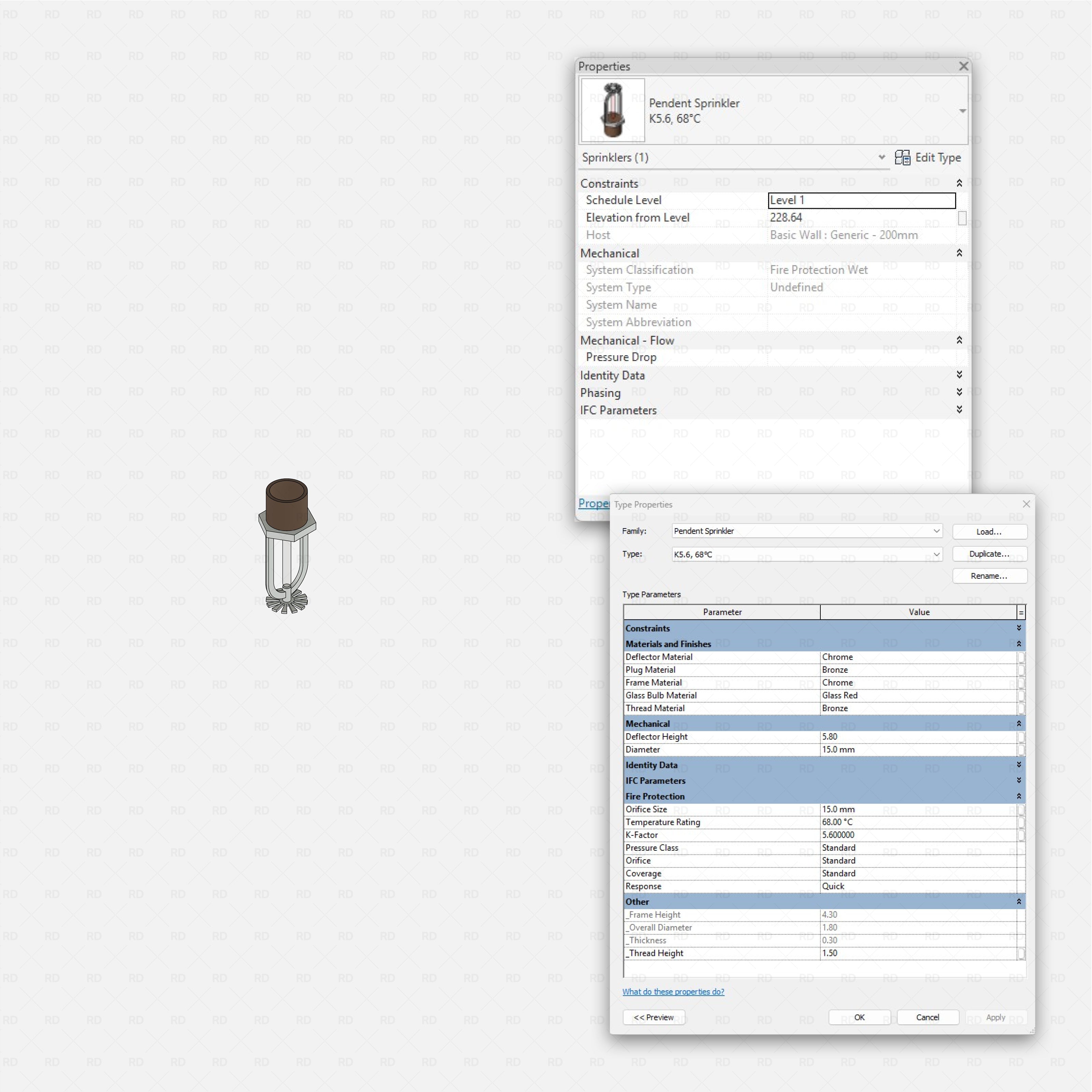Open the 'What do these properties do?' link
Viewport: 1092px width, 1092px height.
pos(673,991)
